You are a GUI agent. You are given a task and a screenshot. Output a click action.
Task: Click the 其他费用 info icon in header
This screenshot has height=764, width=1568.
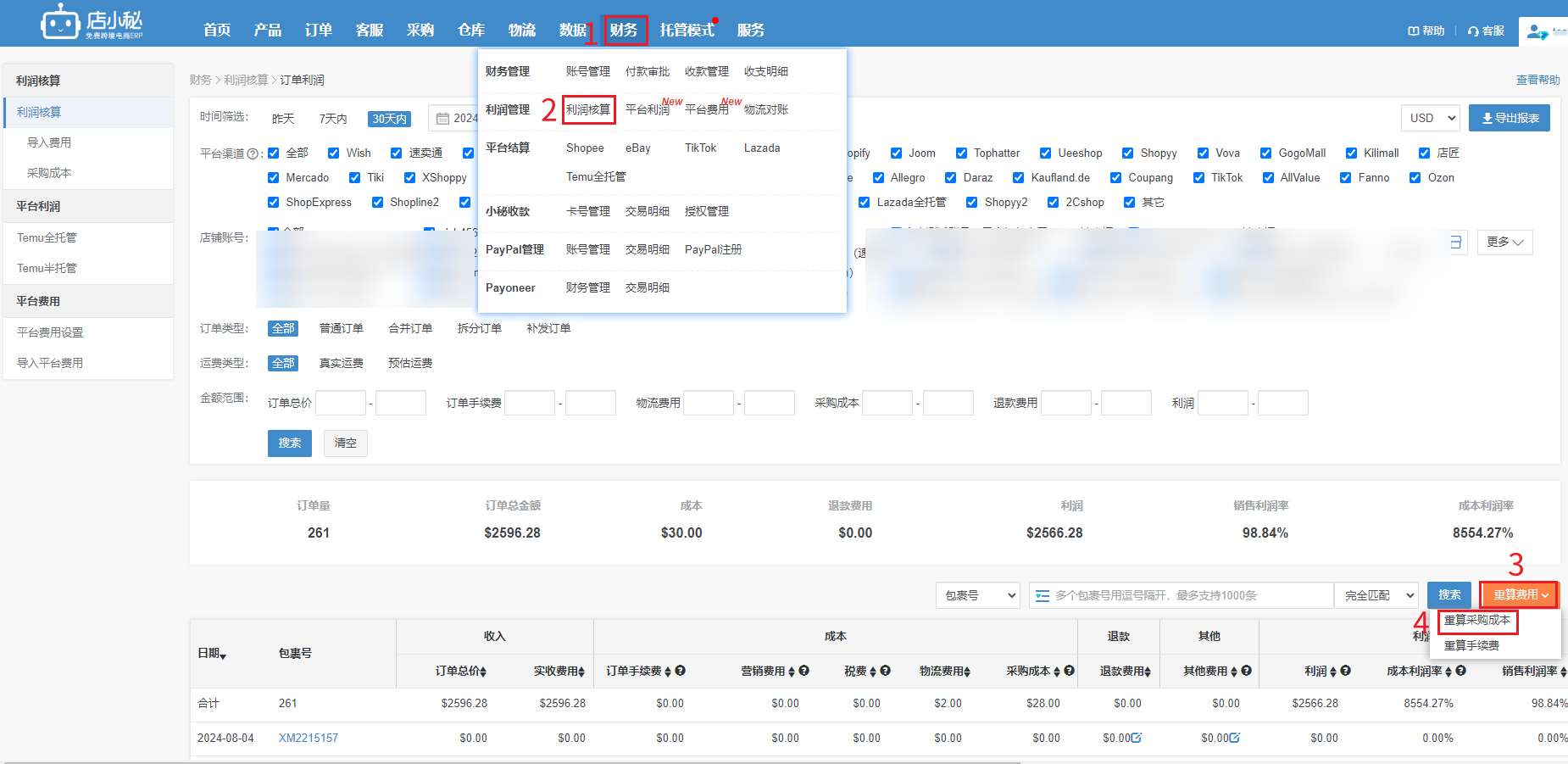[1247, 671]
